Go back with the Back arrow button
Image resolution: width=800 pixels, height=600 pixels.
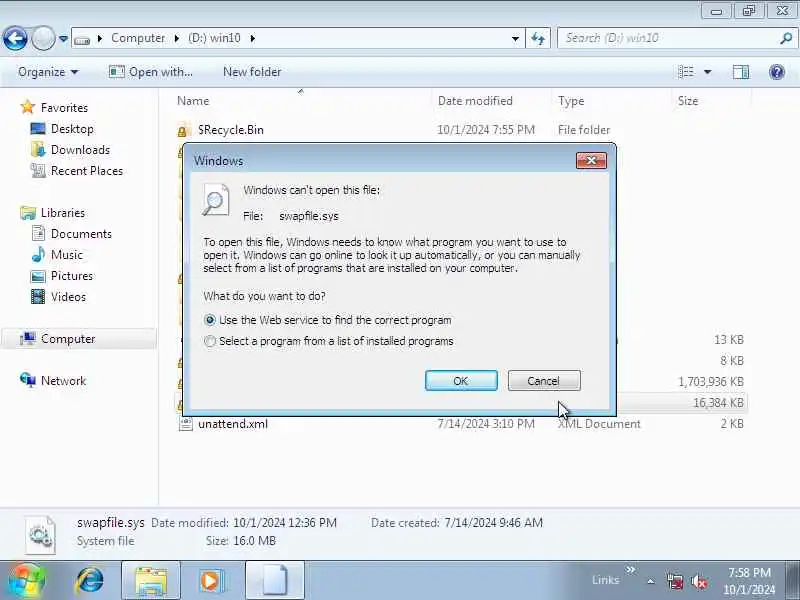pyautogui.click(x=15, y=38)
